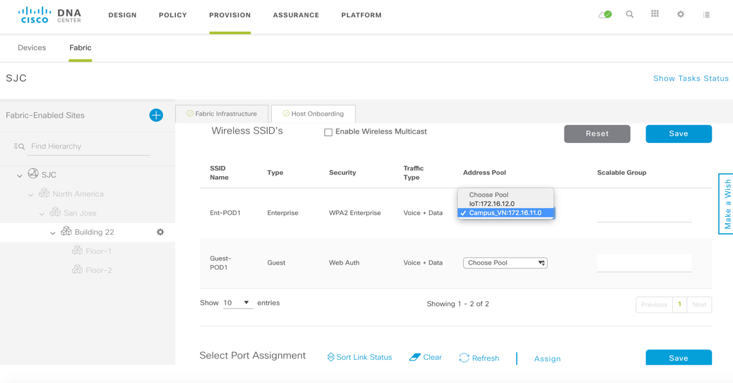The image size is (733, 383).
Task: Click the SJC globe icon in the tree
Action: point(33,173)
